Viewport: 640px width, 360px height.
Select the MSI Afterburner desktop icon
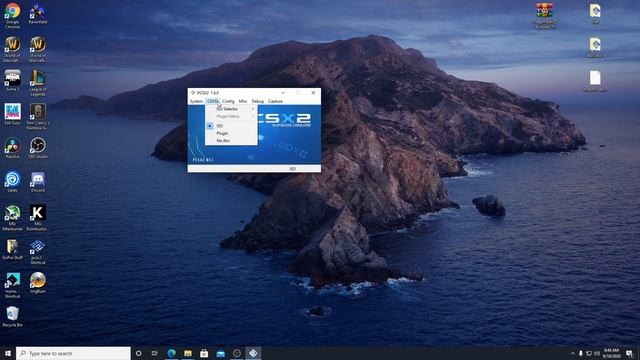click(x=12, y=218)
